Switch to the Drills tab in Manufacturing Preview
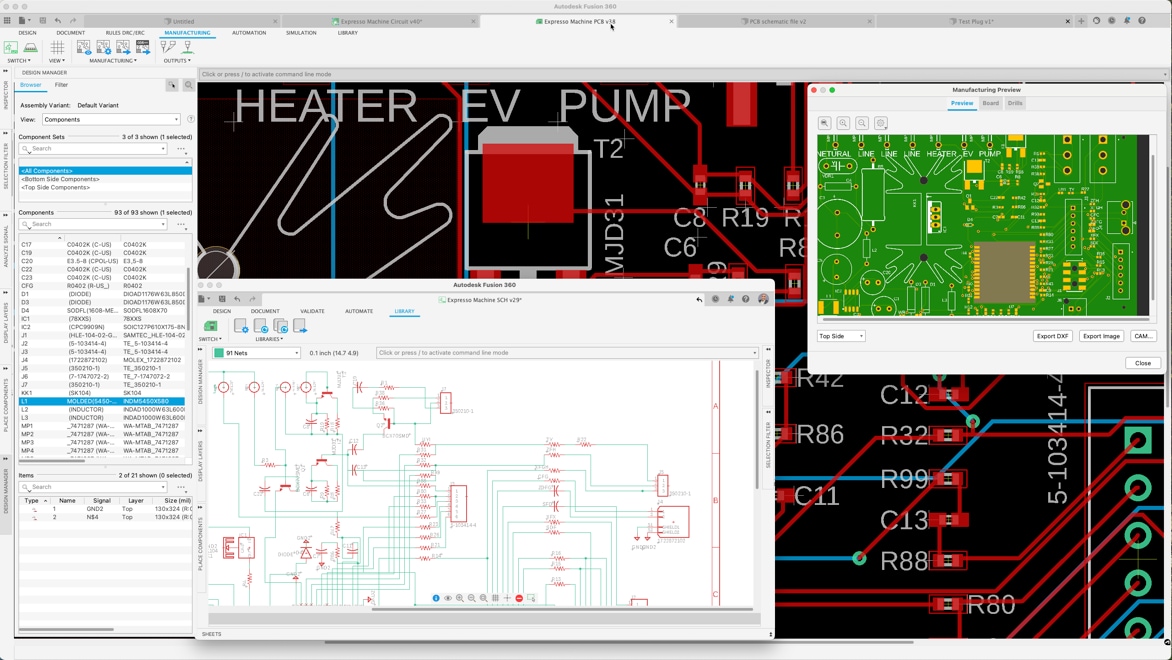This screenshot has width=1172, height=660. (1016, 103)
